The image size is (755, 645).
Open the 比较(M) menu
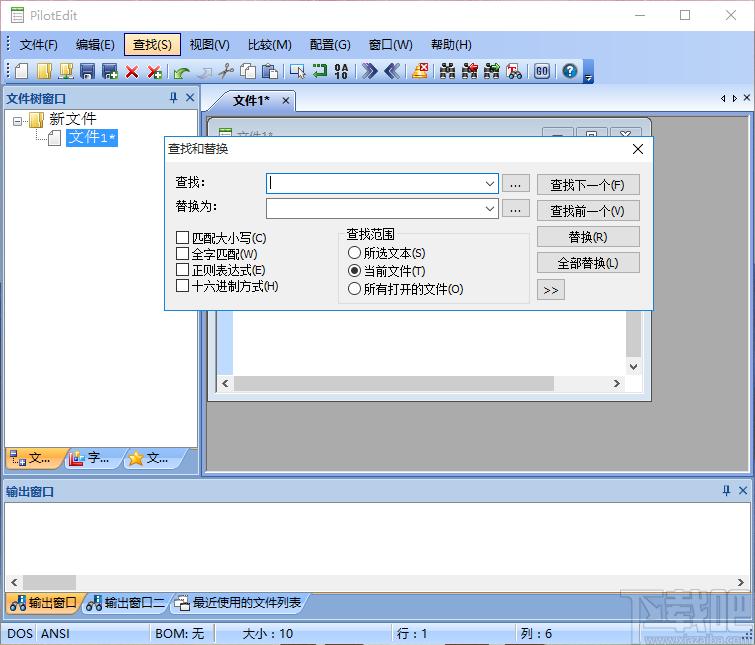pos(270,45)
